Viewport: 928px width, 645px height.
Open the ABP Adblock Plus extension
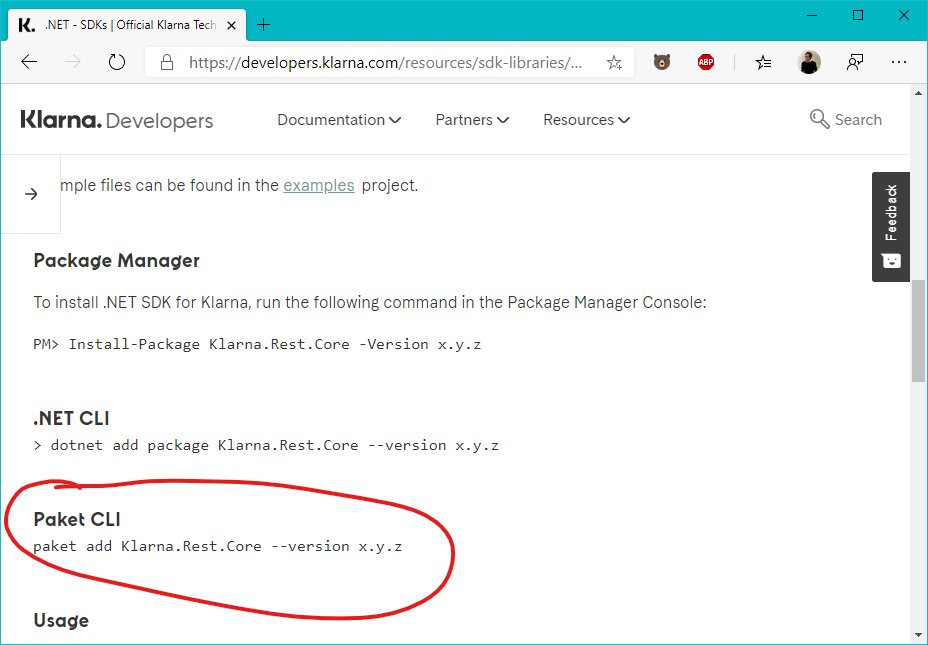705,62
